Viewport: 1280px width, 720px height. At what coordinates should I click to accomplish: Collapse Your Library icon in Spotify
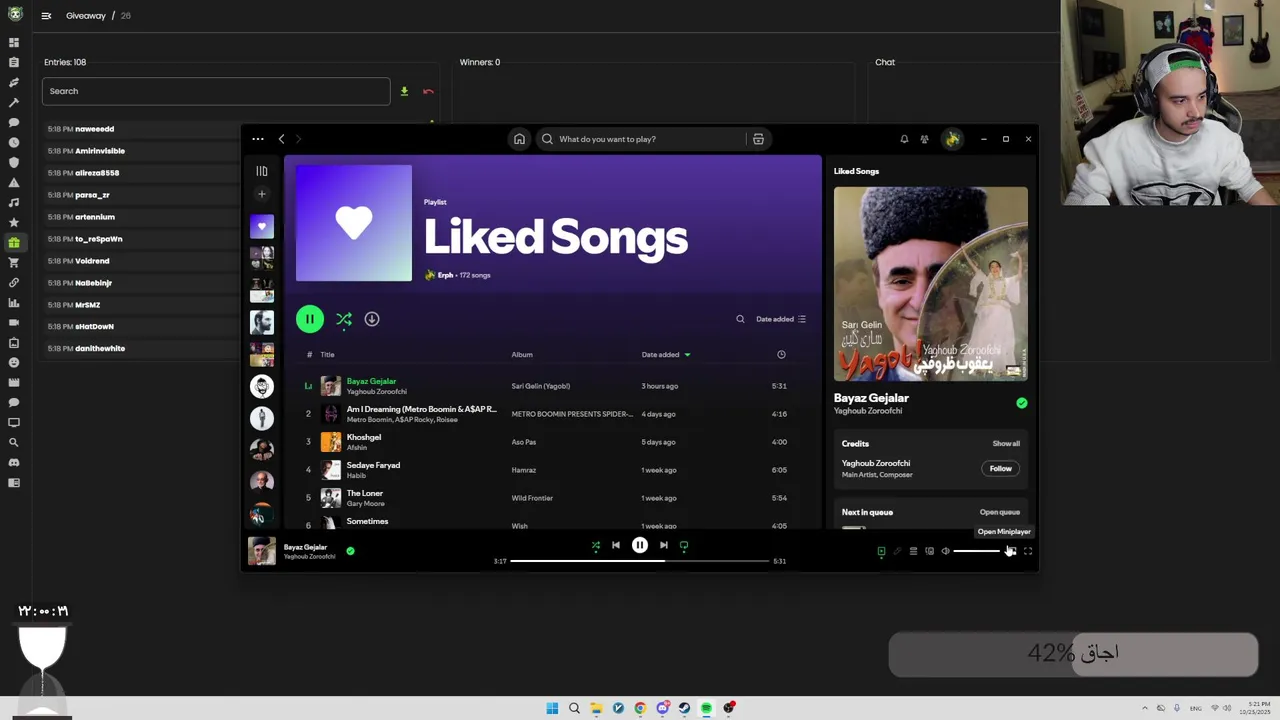tap(262, 171)
